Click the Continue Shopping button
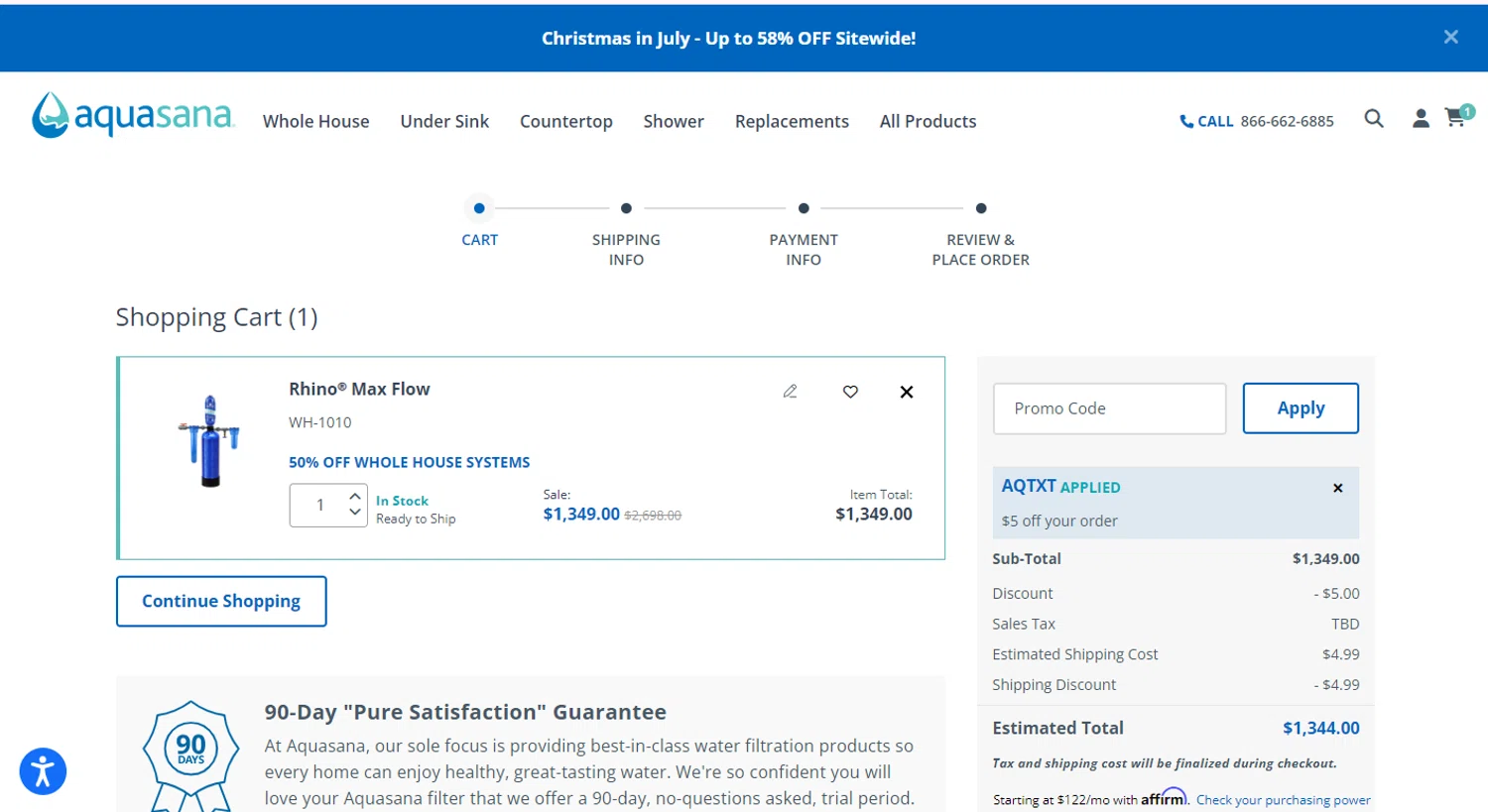The height and width of the screenshot is (812, 1488). point(221,601)
